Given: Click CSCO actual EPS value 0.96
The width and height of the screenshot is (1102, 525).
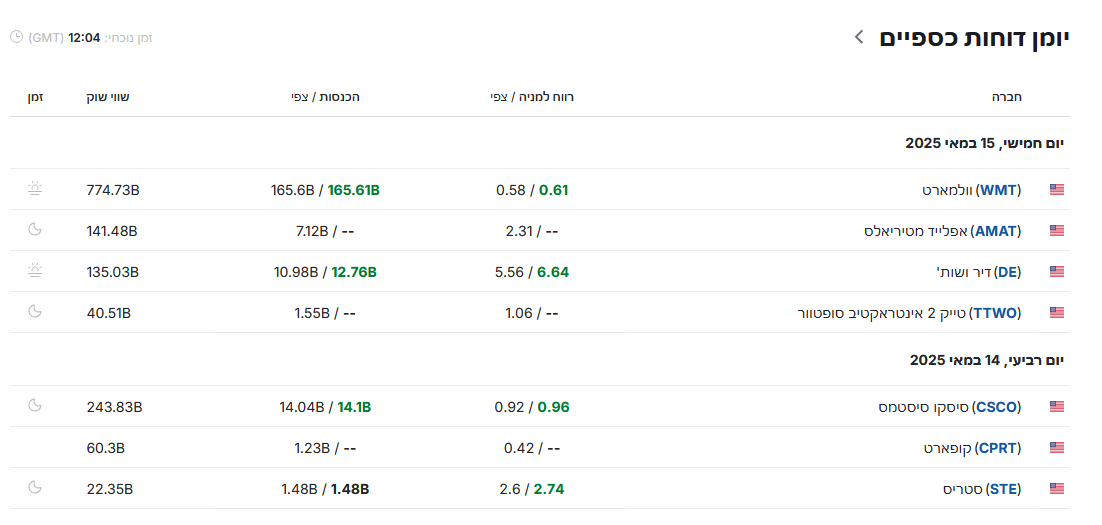Looking at the screenshot, I should tap(554, 408).
